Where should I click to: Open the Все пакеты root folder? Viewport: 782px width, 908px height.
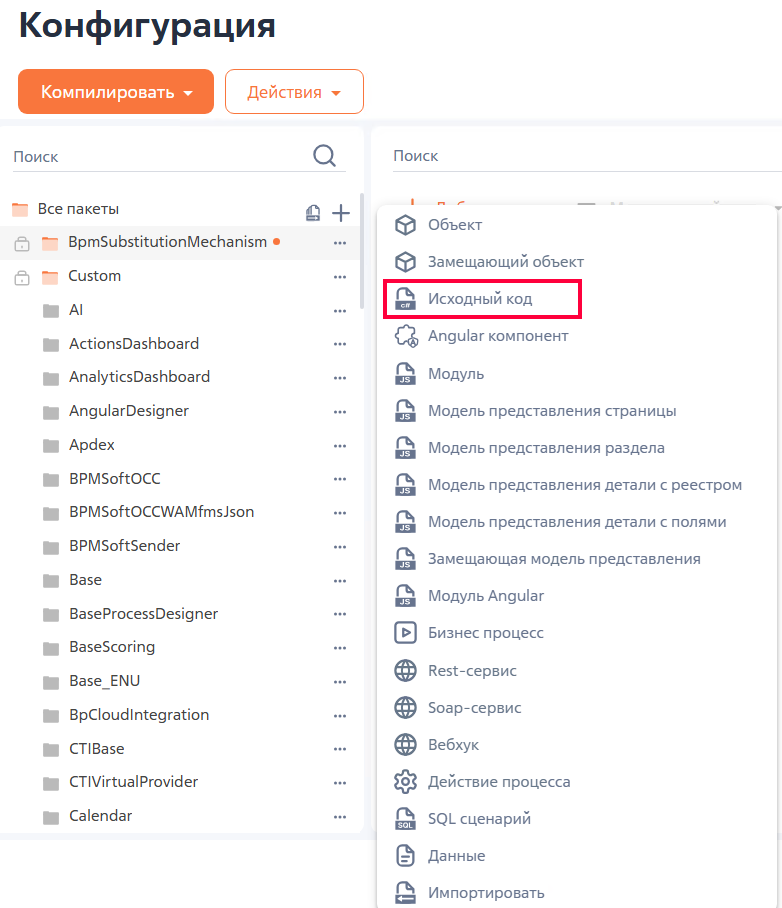coord(78,209)
